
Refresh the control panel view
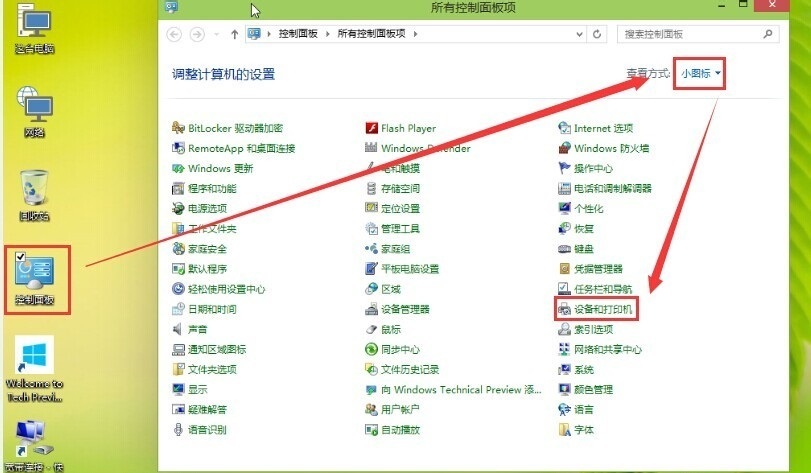(x=597, y=34)
